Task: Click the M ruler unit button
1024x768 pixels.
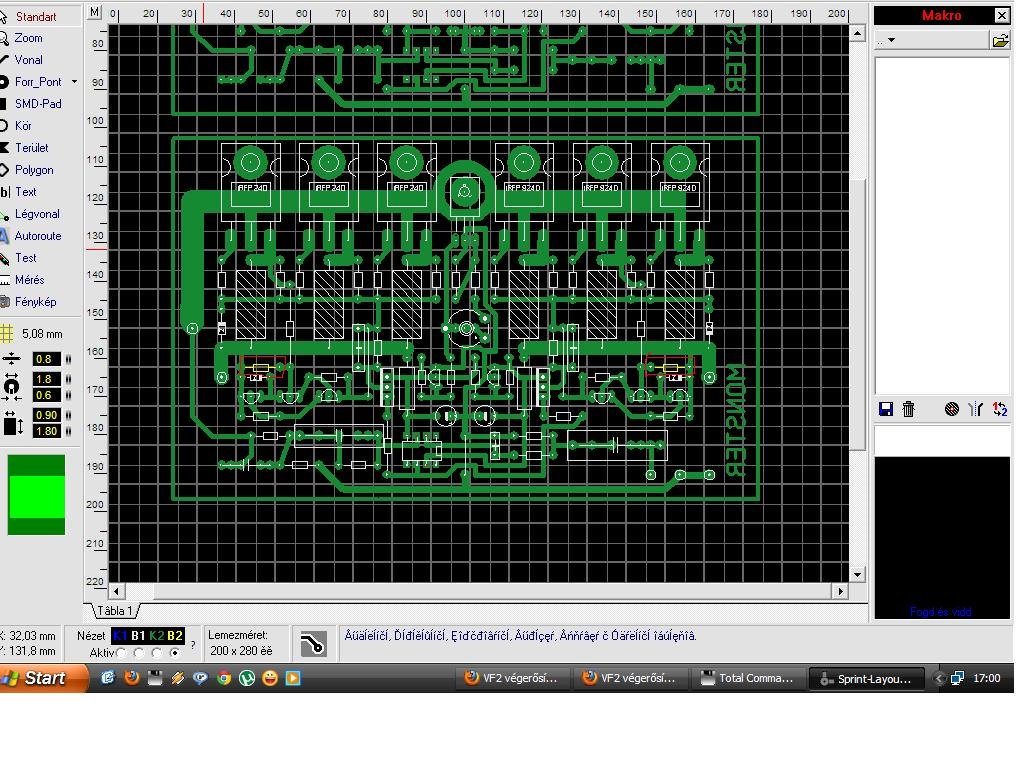Action: click(95, 12)
